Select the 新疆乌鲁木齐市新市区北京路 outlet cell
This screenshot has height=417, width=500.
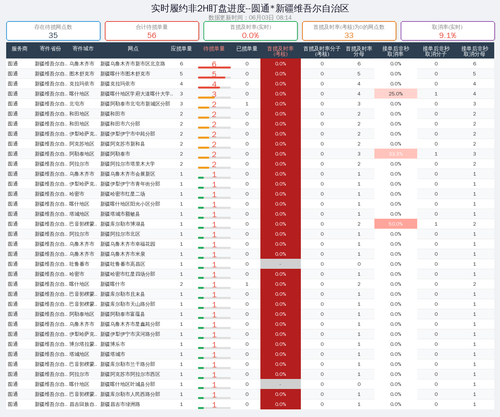(x=133, y=64)
